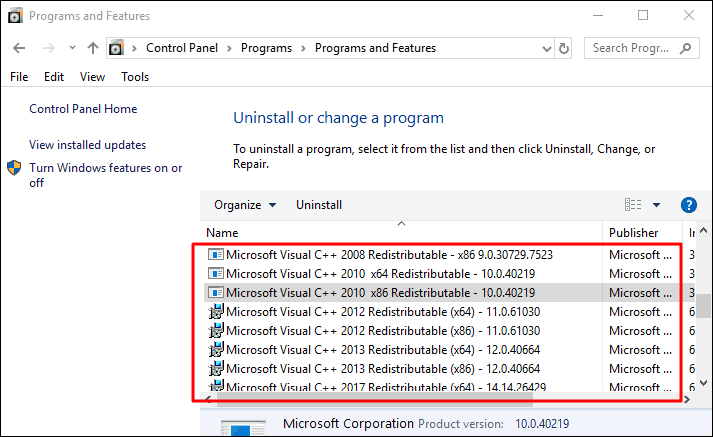Click the search magnifier icon

coord(686,48)
